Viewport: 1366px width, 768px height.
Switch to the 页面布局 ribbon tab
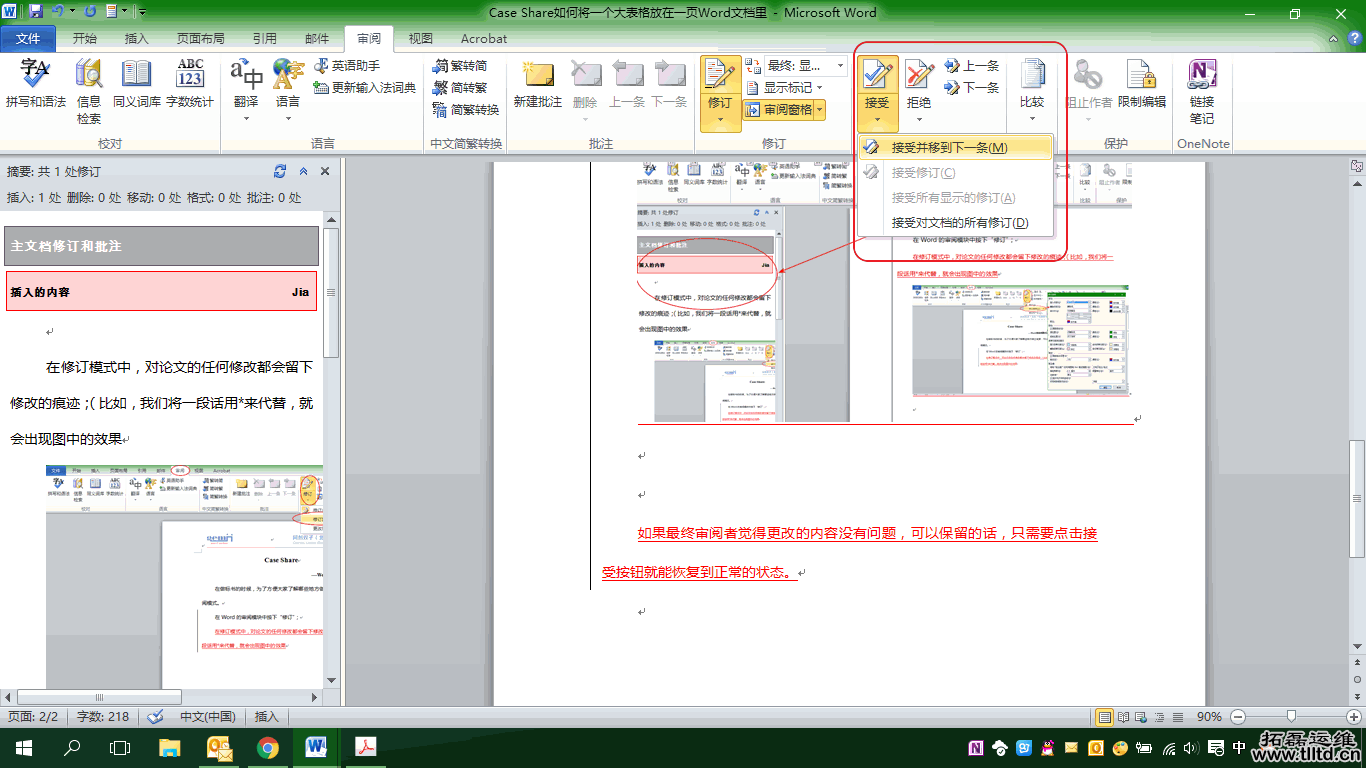pos(200,39)
